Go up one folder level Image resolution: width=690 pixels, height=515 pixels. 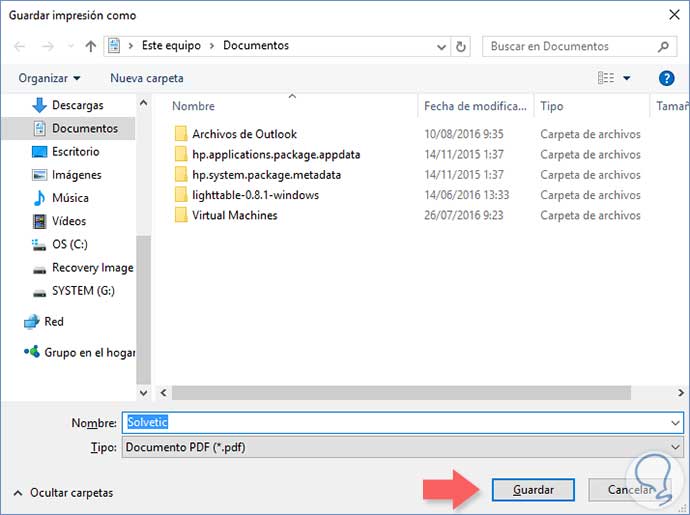[91, 46]
